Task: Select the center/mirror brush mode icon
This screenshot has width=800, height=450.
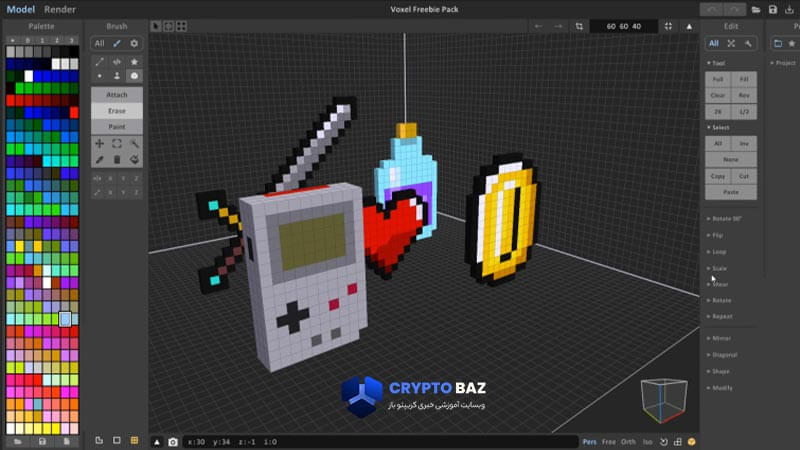Action: 117,62
